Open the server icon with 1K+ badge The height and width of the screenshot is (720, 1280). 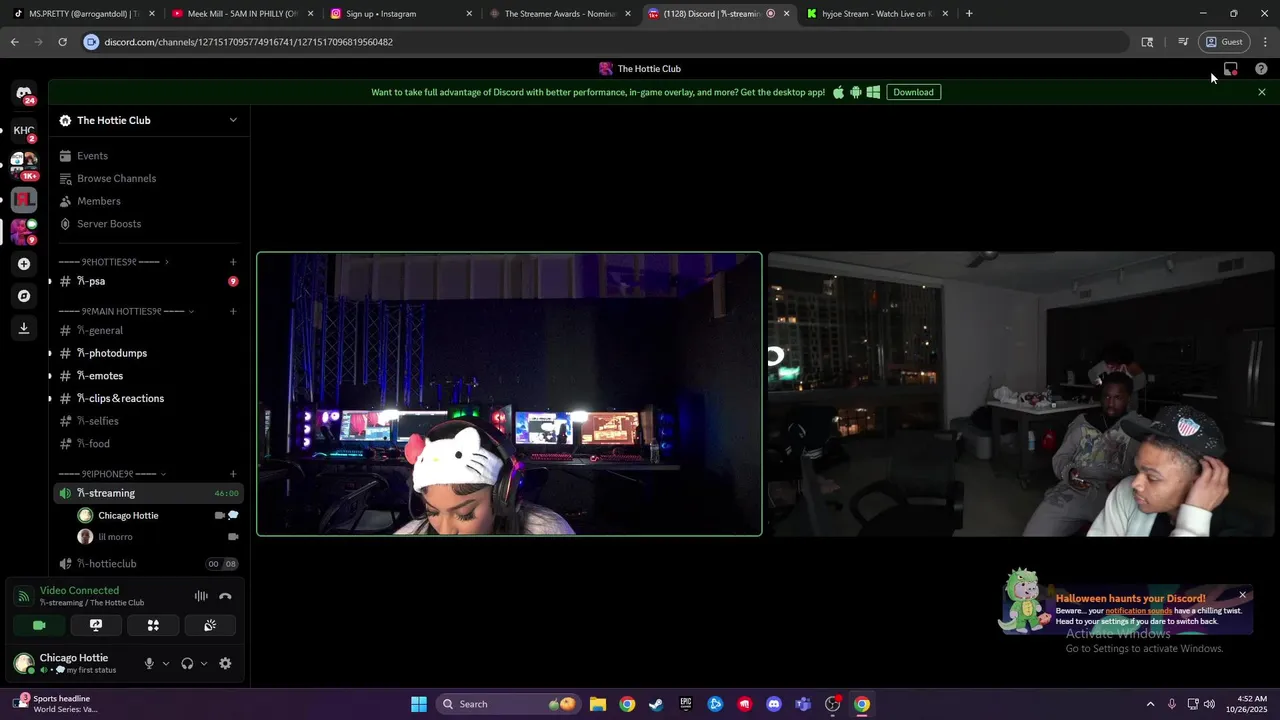pos(24,165)
